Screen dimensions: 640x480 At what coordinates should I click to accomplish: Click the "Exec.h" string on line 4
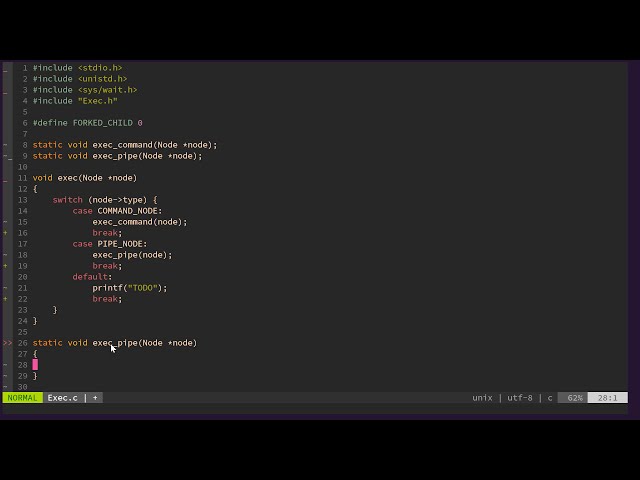click(x=98, y=101)
